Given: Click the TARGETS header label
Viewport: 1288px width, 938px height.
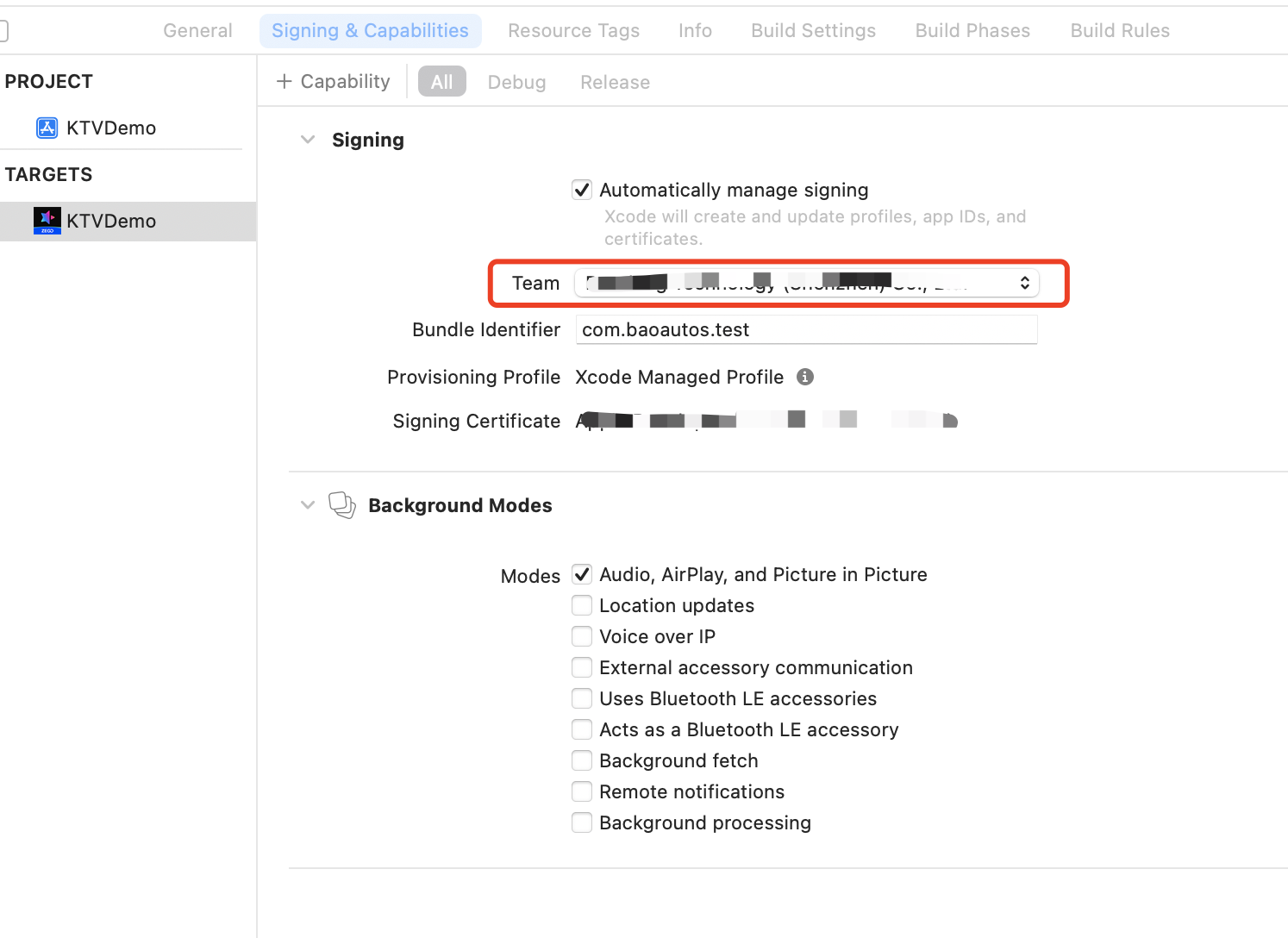Looking at the screenshot, I should pyautogui.click(x=48, y=174).
